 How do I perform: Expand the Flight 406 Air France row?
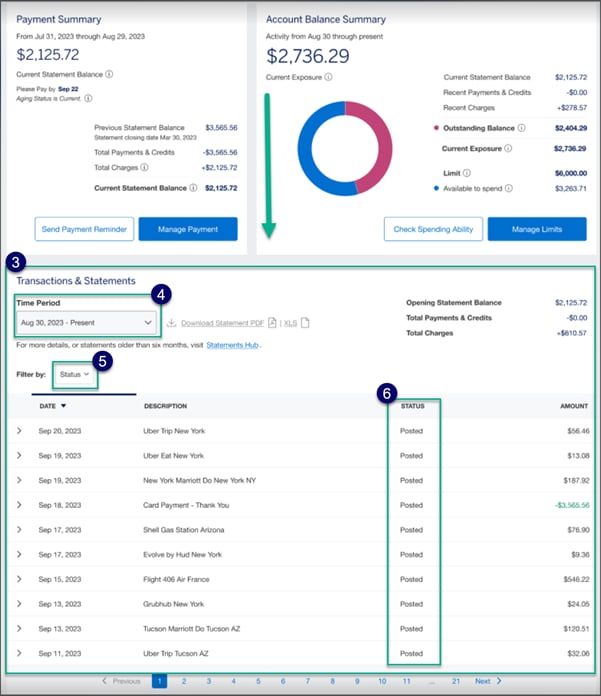click(x=19, y=579)
